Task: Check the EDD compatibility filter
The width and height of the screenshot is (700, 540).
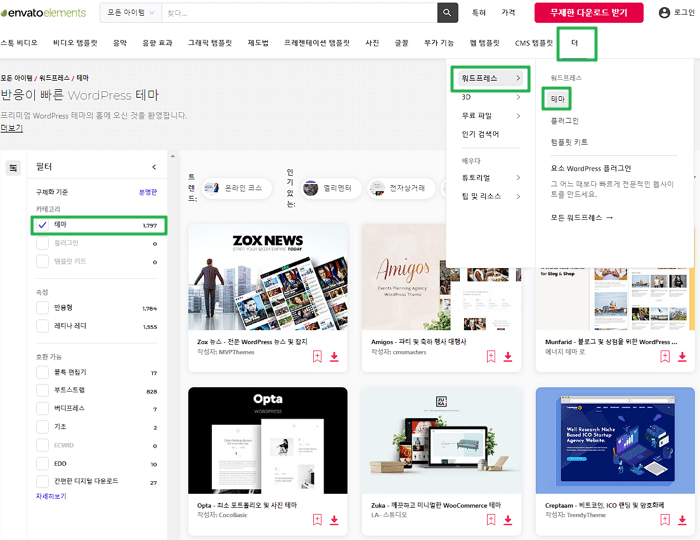Action: click(x=42, y=464)
